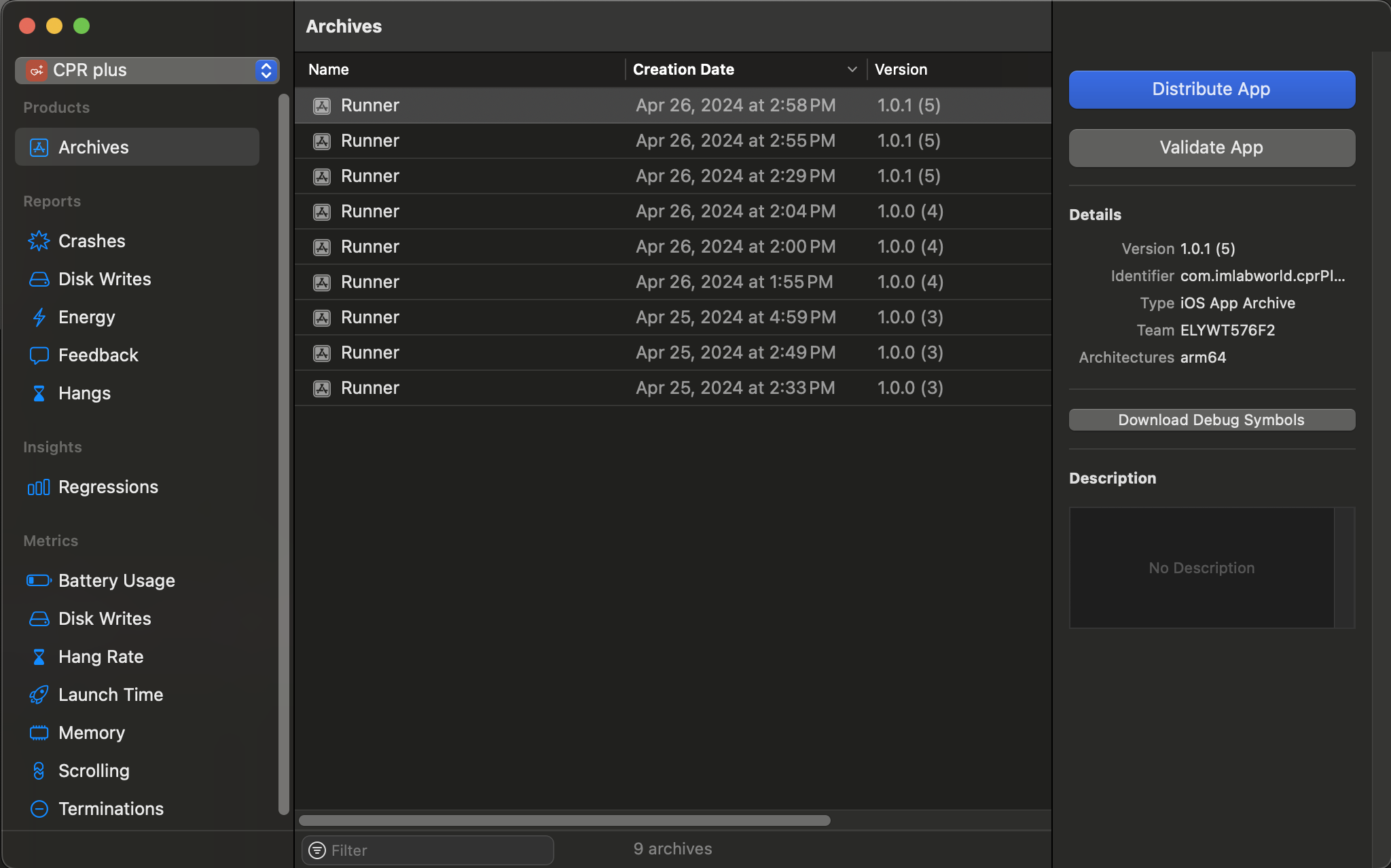Click the Archives sidebar icon

[39, 147]
